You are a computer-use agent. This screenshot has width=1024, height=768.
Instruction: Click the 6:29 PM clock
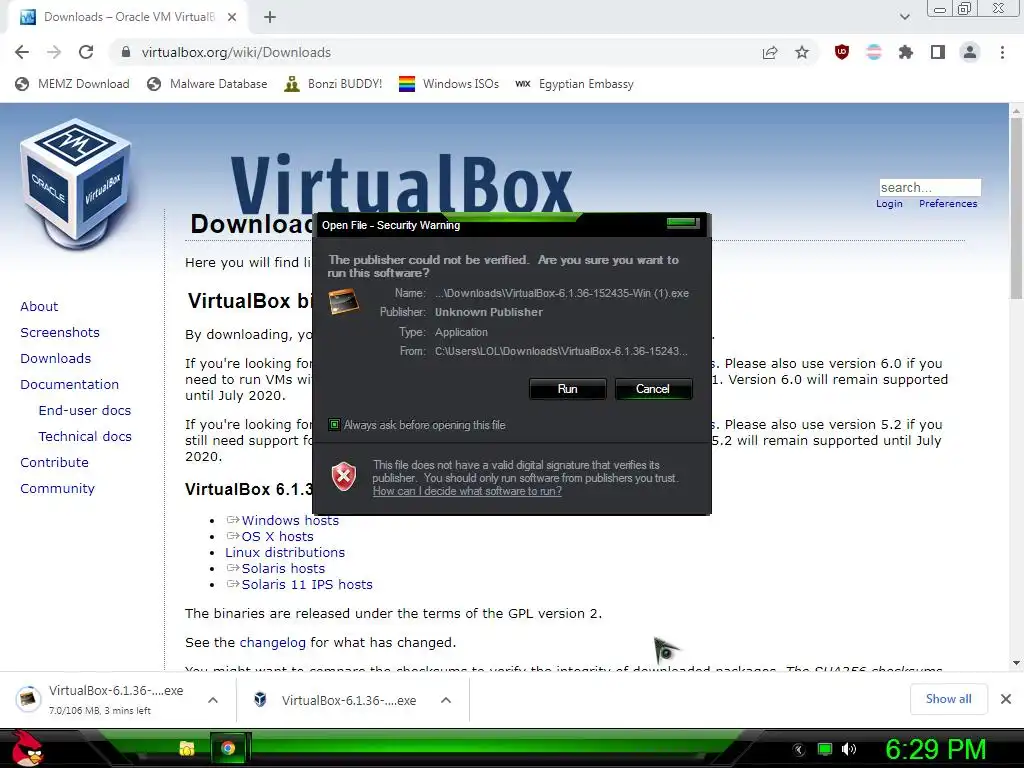point(935,749)
